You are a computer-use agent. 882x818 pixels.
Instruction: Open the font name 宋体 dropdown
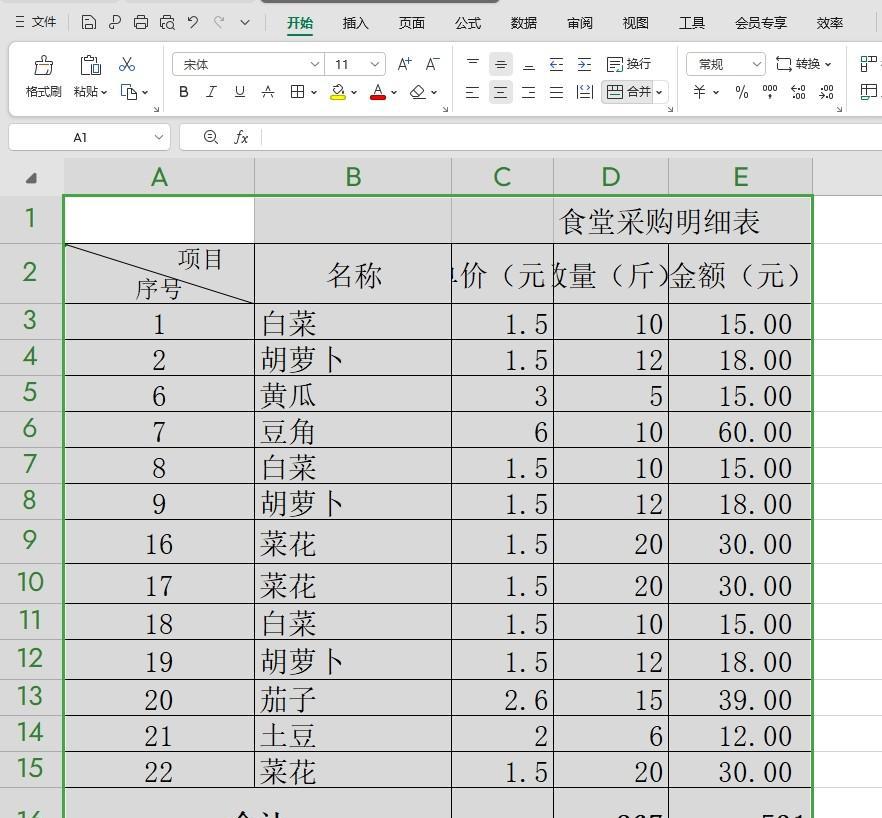[315, 64]
